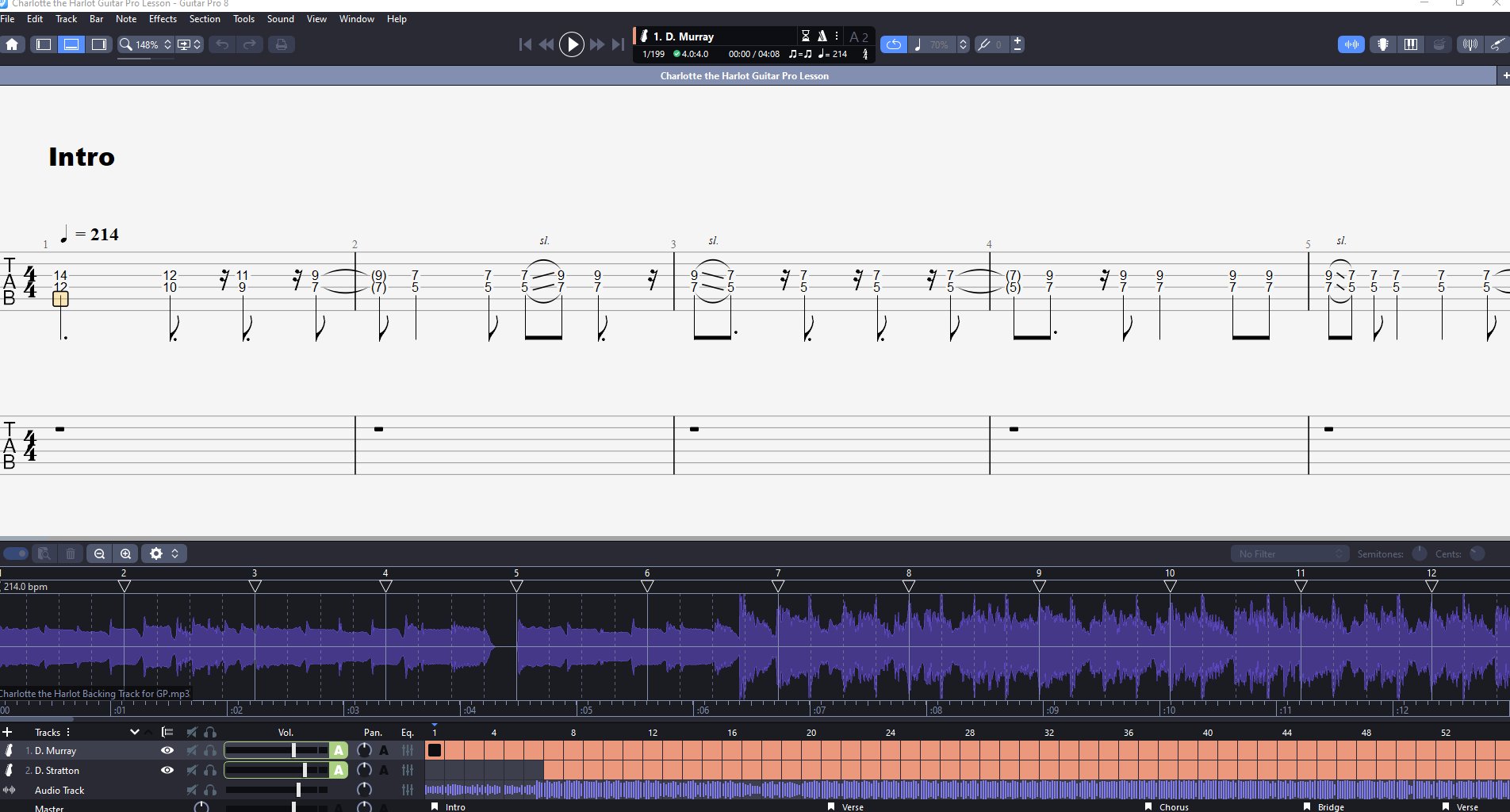The image size is (1510, 812).
Task: Show the guitar fretboard view
Action: click(1383, 44)
